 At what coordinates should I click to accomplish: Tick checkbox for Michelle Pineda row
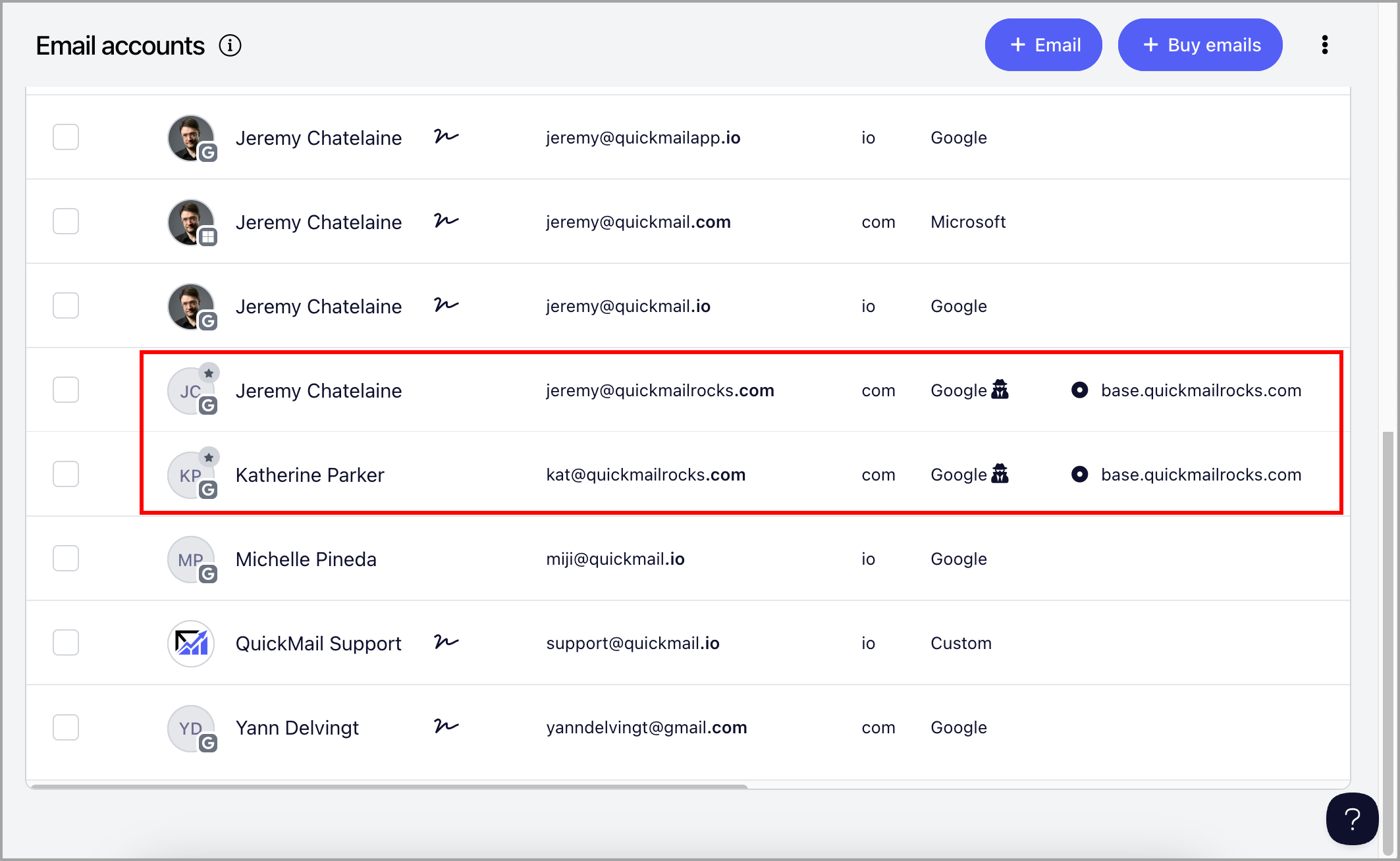[x=66, y=558]
